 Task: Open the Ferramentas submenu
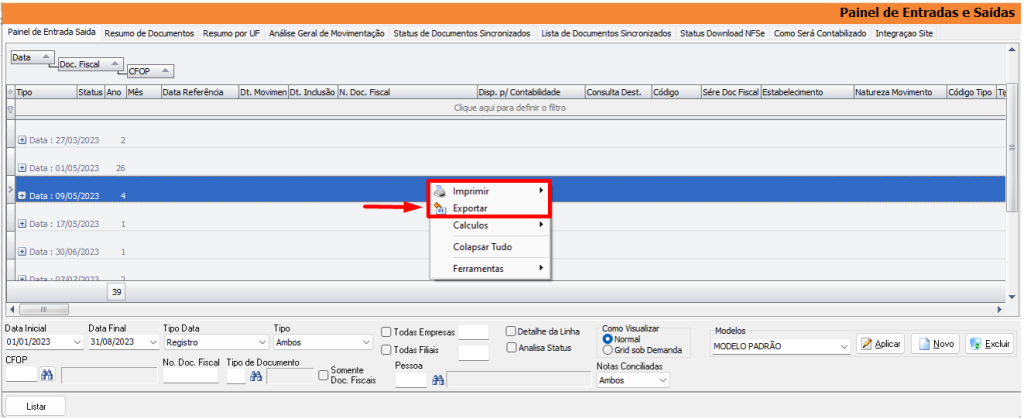click(489, 268)
